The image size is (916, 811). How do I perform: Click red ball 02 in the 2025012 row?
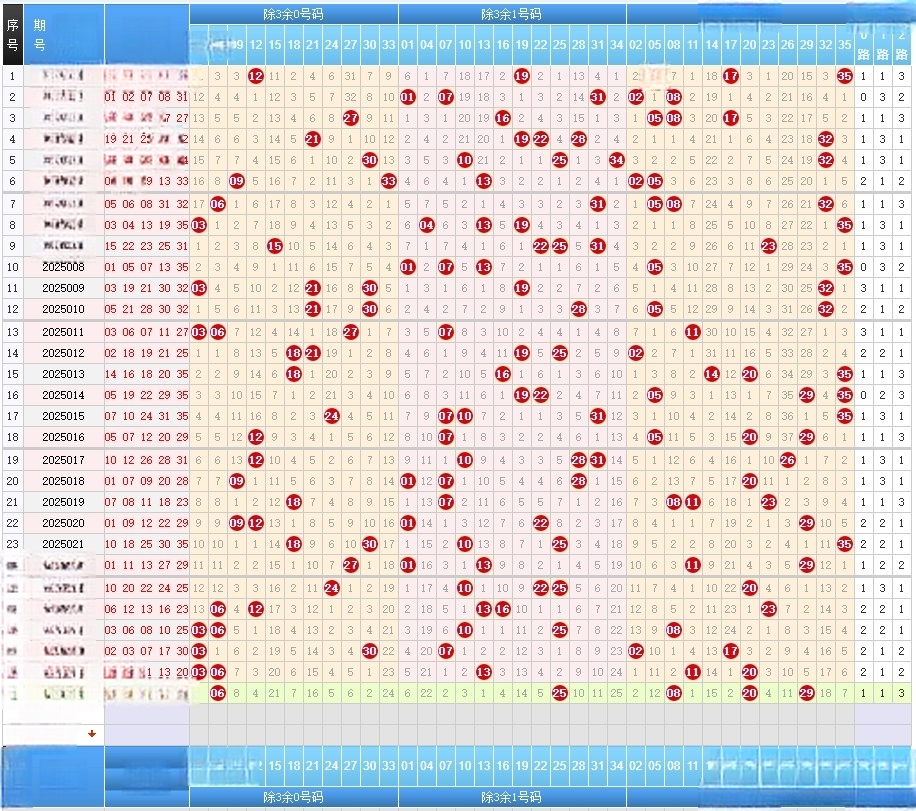[636, 353]
